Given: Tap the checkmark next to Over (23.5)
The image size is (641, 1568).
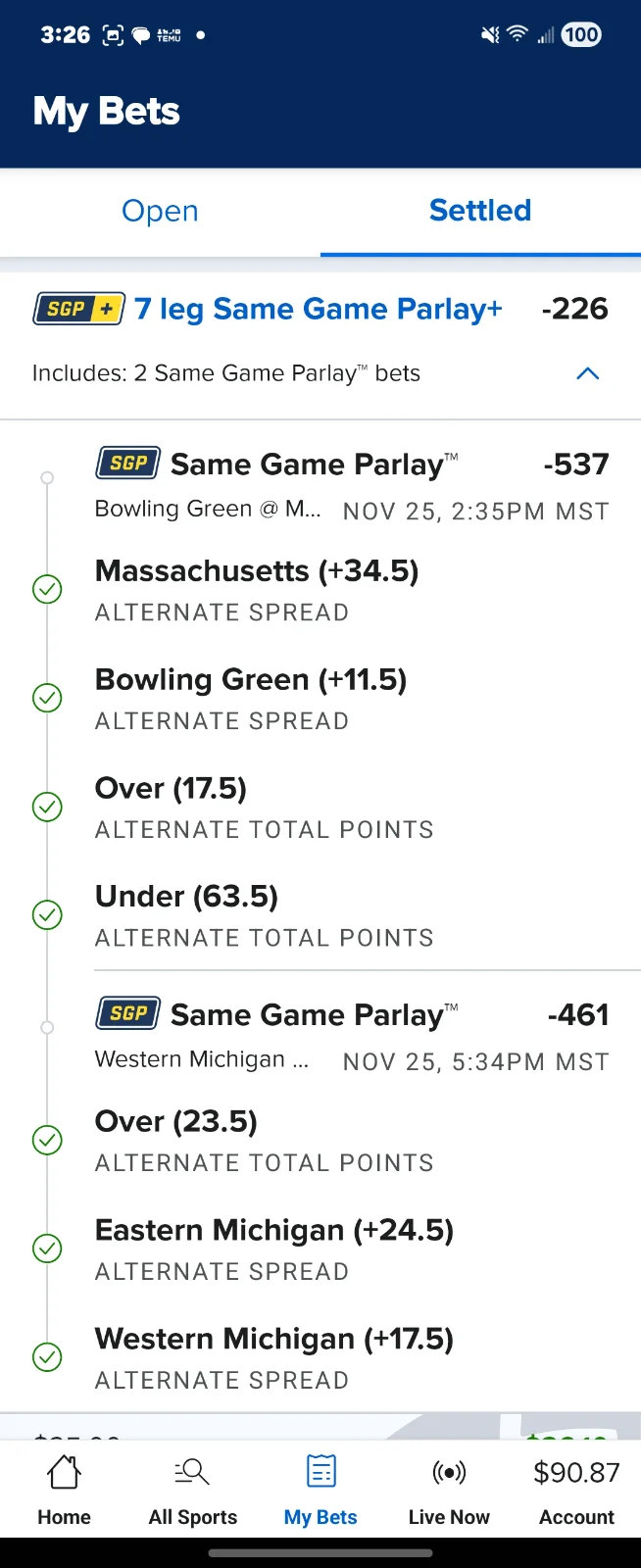Looking at the screenshot, I should pyautogui.click(x=47, y=1140).
